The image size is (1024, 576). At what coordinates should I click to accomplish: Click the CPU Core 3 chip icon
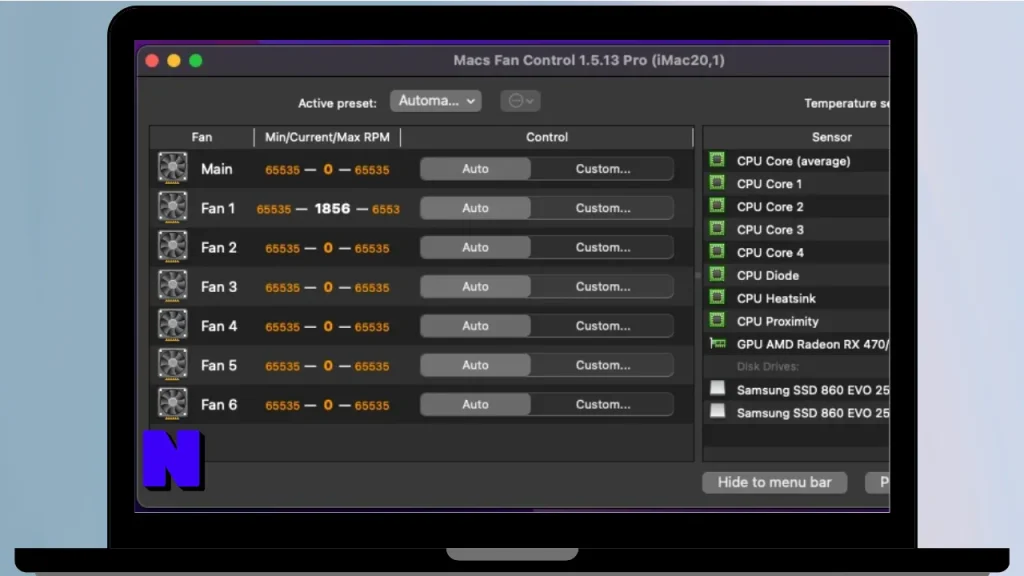(717, 229)
